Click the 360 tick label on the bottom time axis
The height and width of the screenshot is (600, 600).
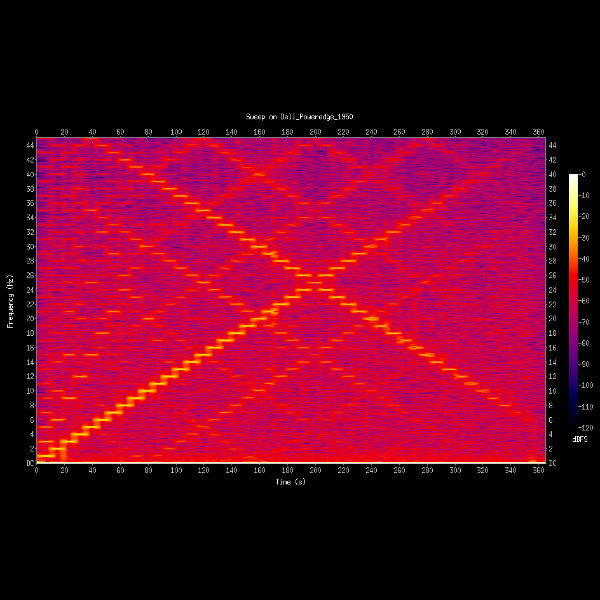538,470
